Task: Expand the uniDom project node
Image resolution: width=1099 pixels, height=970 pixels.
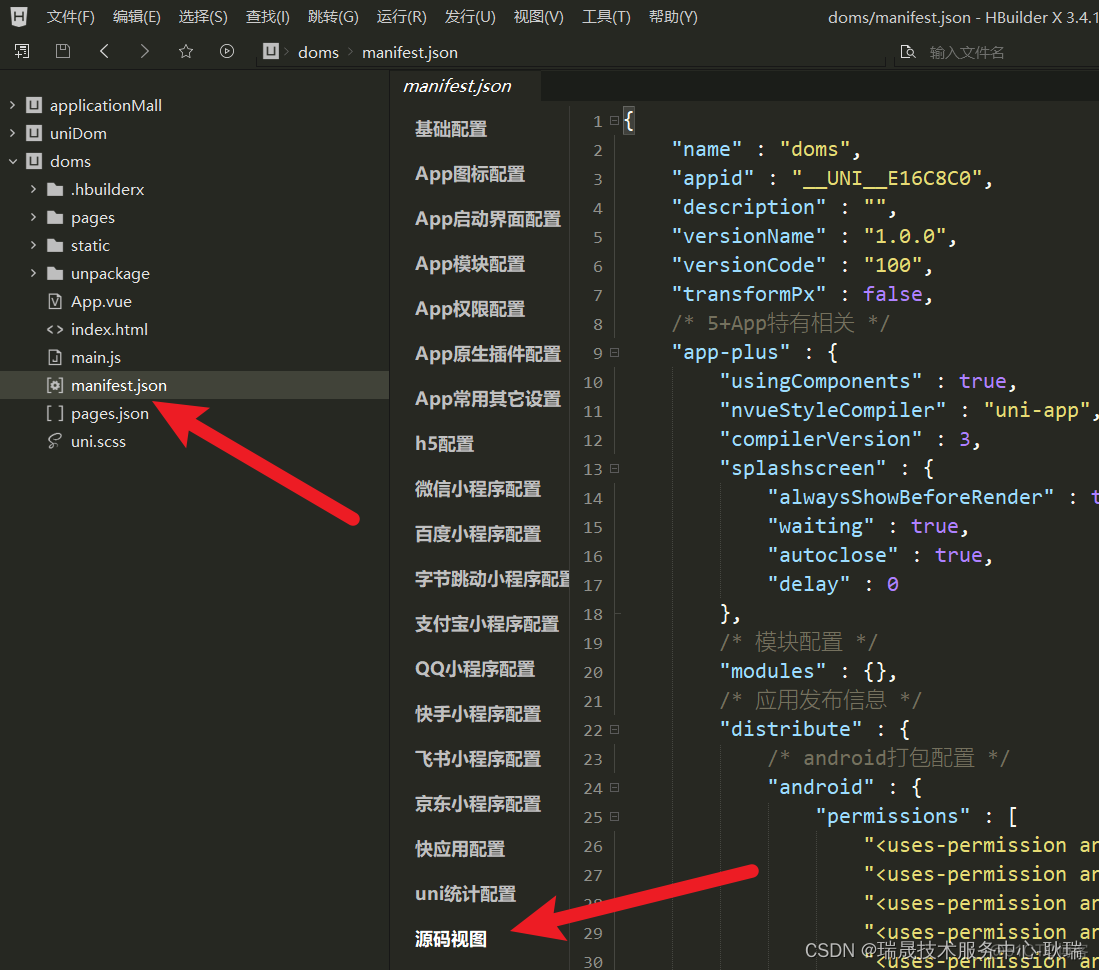Action: pyautogui.click(x=13, y=133)
